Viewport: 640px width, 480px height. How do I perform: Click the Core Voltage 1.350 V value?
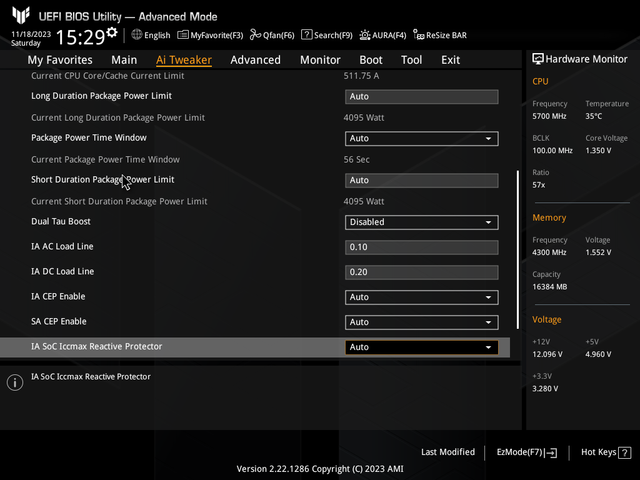[598, 151]
